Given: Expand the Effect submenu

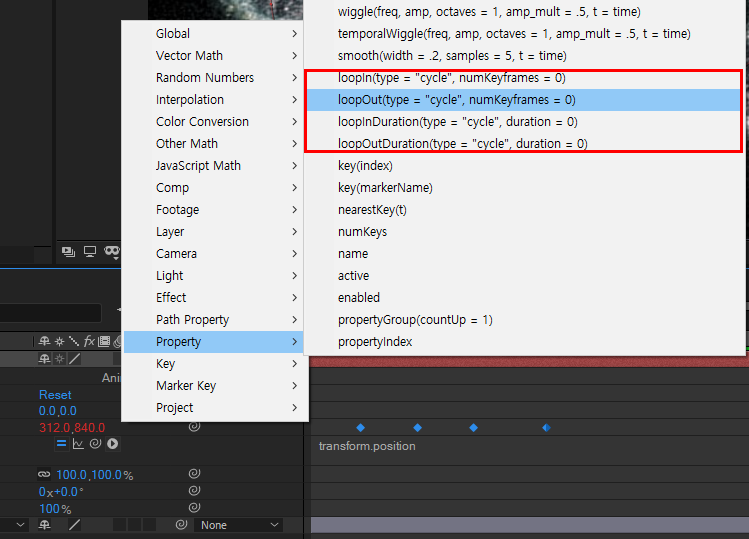Looking at the screenshot, I should pyautogui.click(x=213, y=297).
